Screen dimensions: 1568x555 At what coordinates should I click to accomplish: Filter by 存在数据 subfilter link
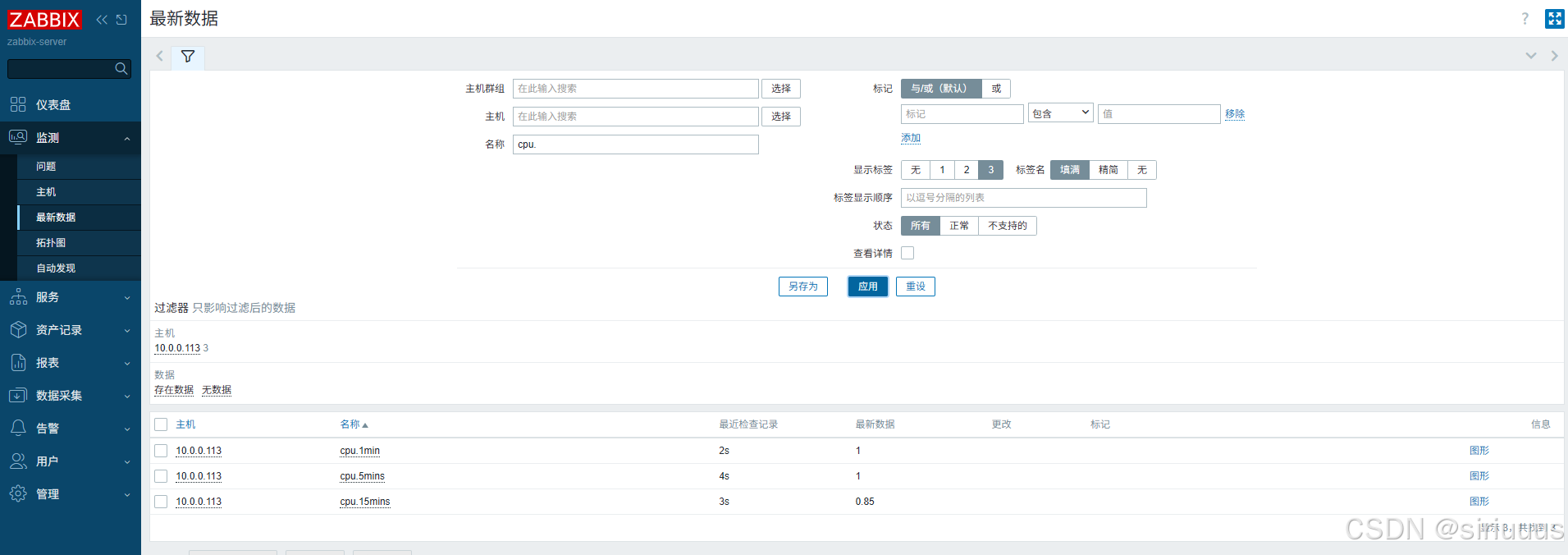[174, 390]
